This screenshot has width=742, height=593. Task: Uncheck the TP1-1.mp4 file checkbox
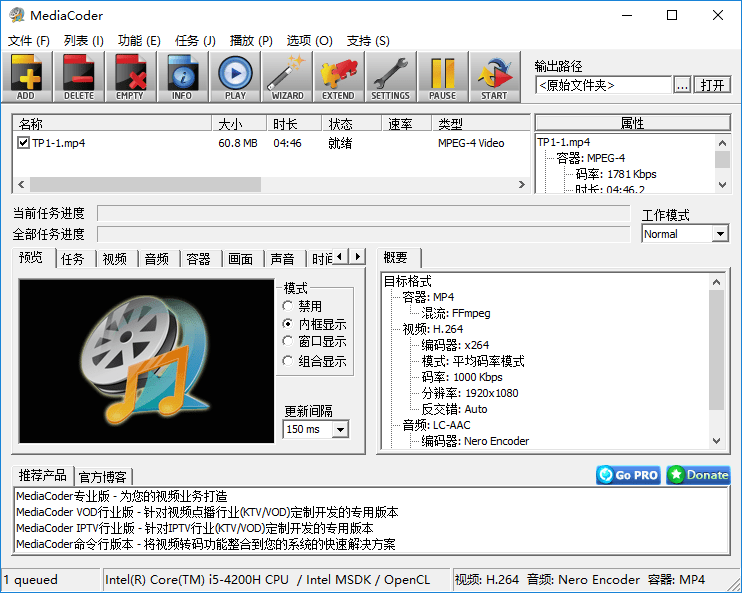pyautogui.click(x=24, y=143)
